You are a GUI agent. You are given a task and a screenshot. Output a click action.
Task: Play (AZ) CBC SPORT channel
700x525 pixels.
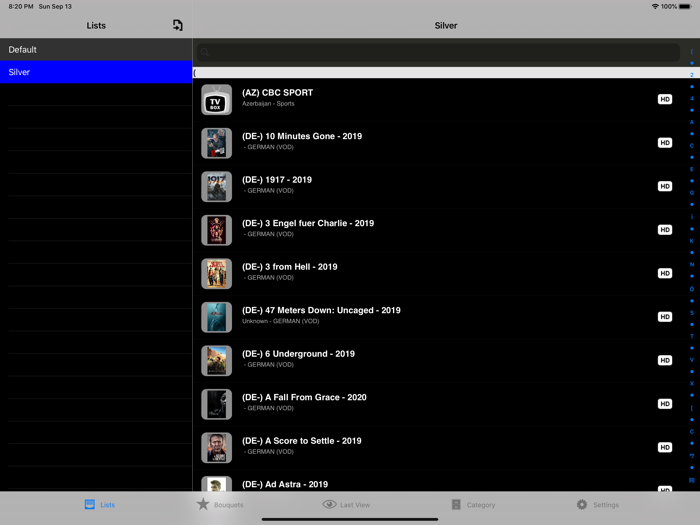(x=440, y=100)
